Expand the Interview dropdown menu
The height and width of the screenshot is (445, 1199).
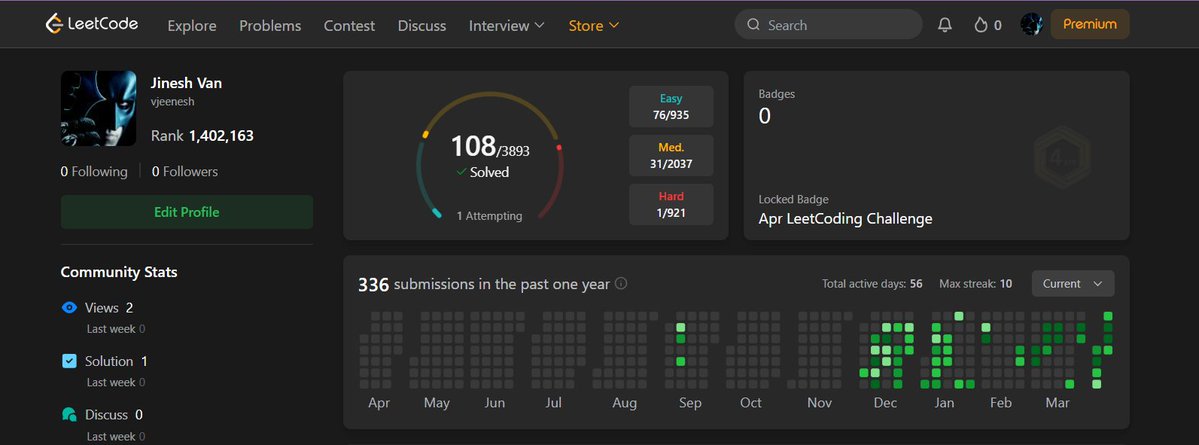[507, 25]
